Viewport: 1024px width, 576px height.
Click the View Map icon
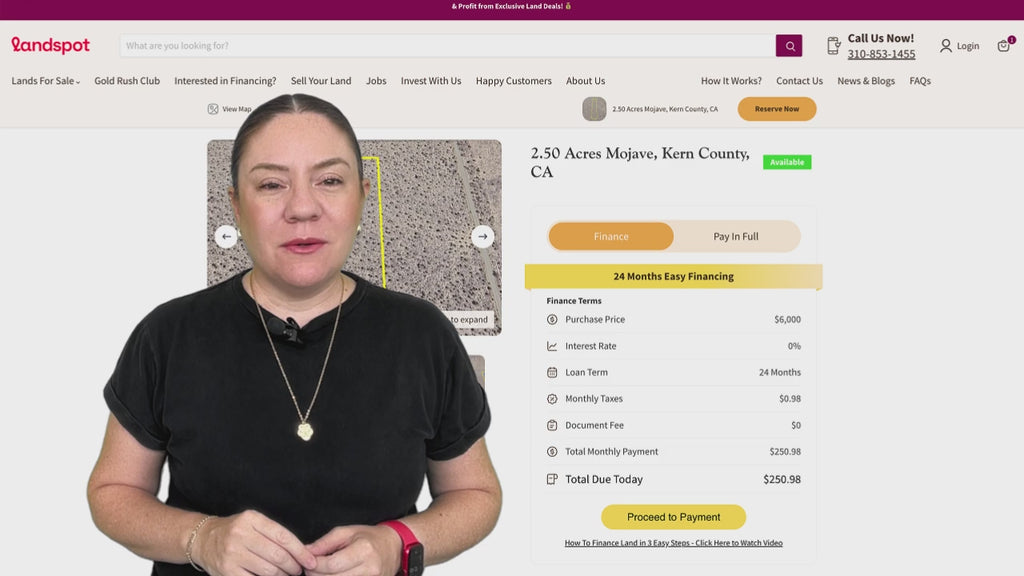point(213,109)
